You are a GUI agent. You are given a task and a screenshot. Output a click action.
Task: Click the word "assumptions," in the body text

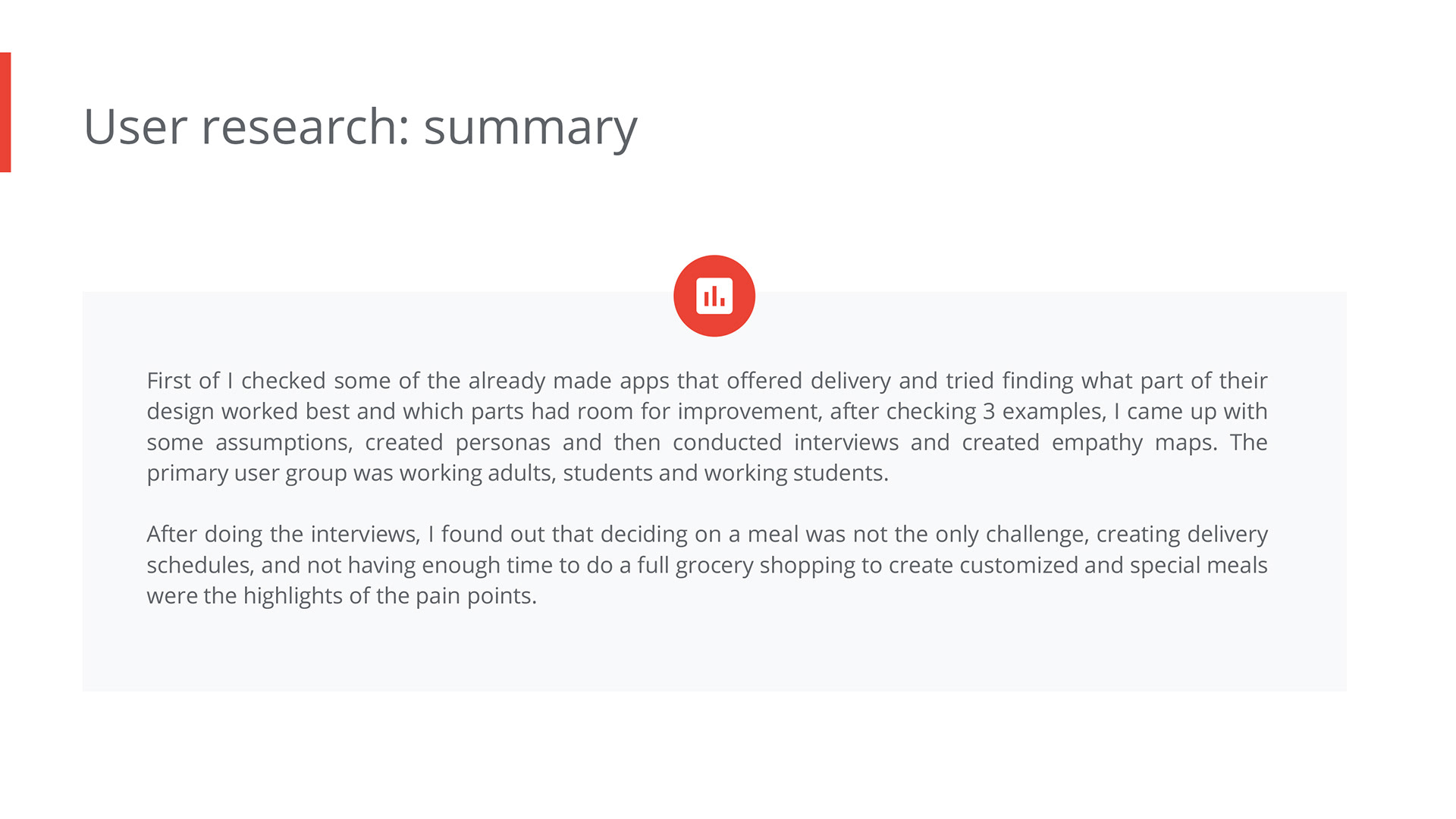[284, 442]
